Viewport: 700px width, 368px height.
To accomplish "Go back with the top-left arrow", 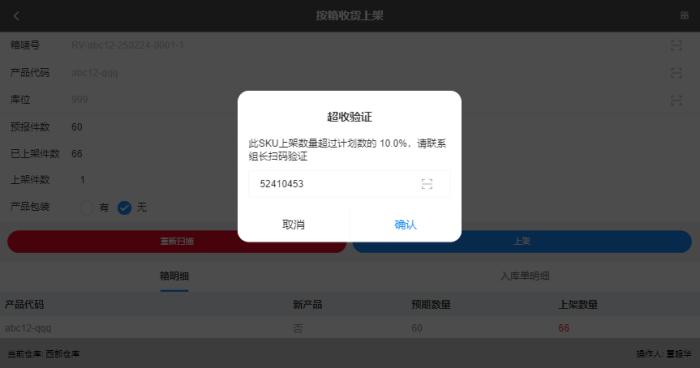I will click(x=16, y=16).
